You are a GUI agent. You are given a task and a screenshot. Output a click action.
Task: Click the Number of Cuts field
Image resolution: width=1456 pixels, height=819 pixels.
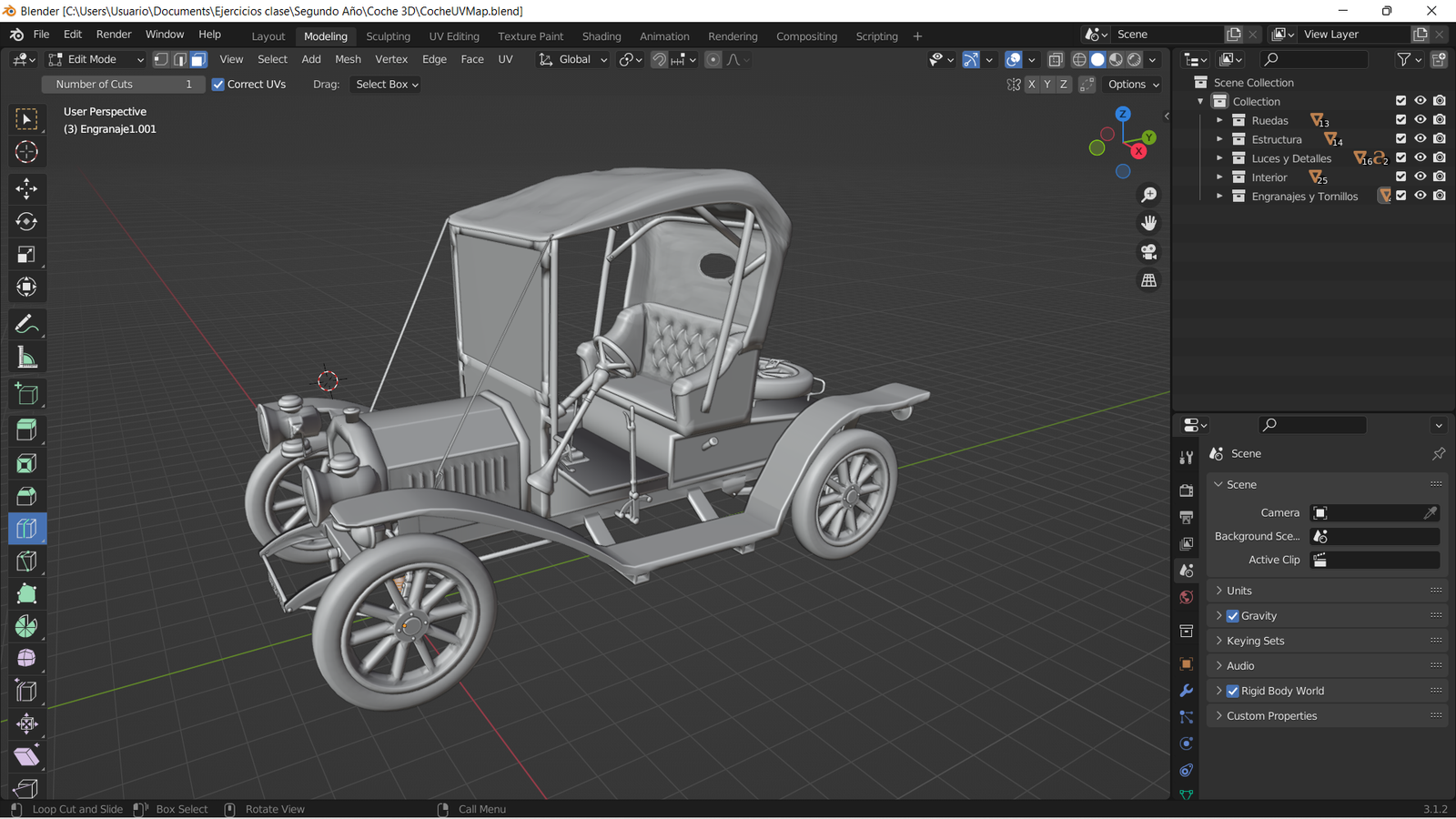(x=123, y=85)
